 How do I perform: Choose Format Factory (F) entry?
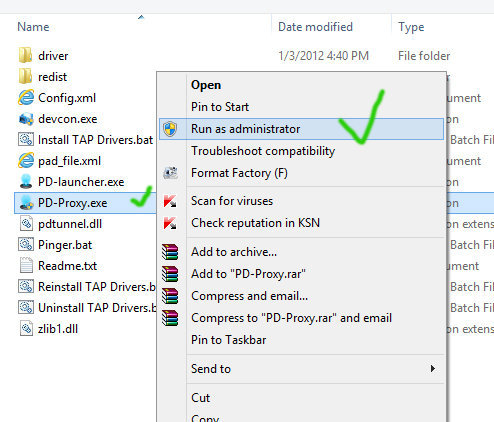click(x=239, y=173)
